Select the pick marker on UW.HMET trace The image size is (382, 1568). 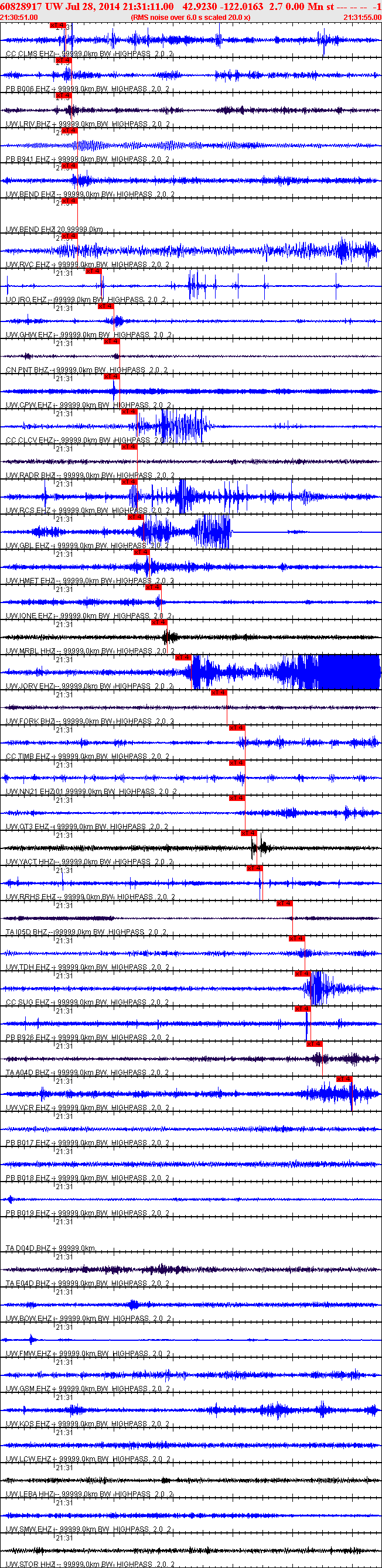point(141,552)
